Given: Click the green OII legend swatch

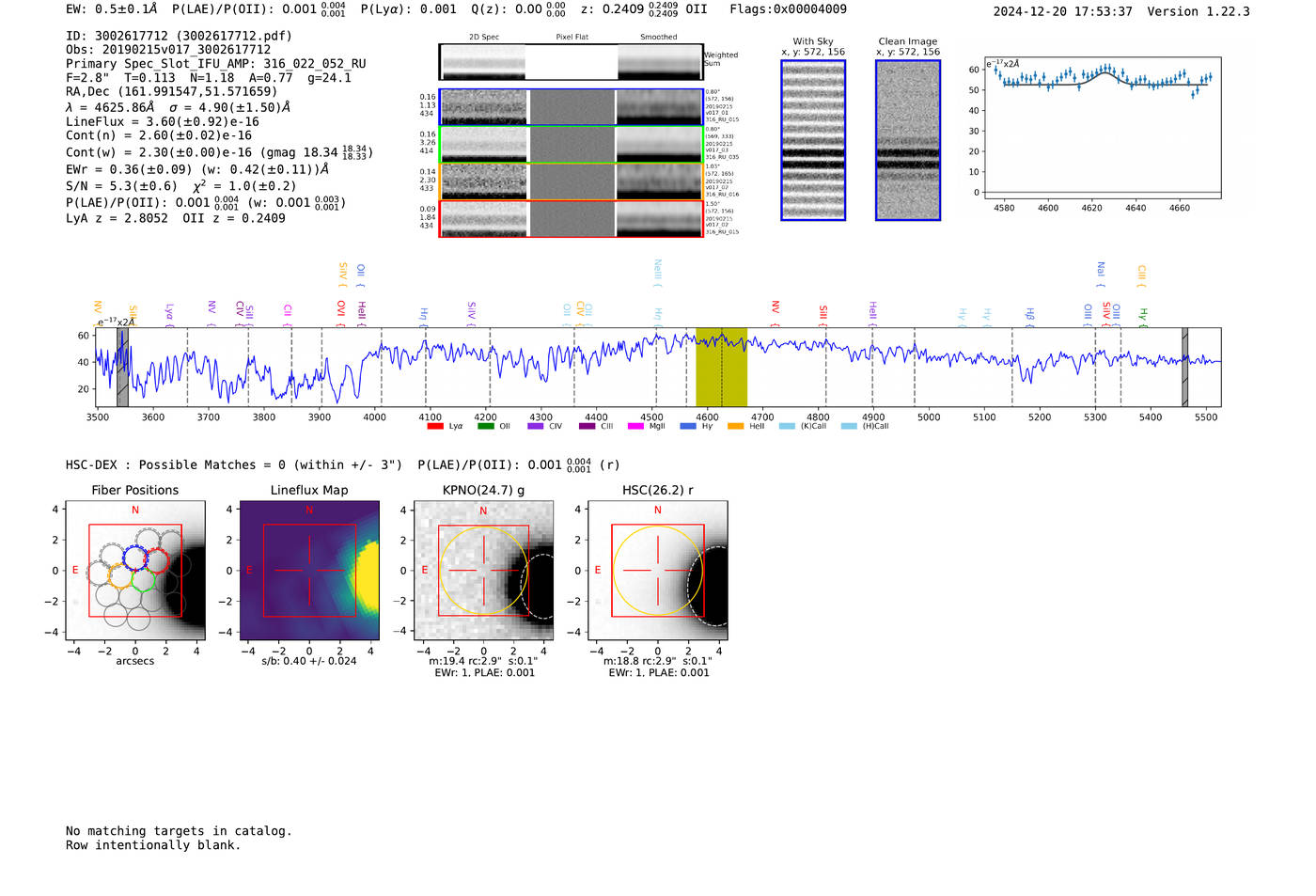Looking at the screenshot, I should (485, 426).
